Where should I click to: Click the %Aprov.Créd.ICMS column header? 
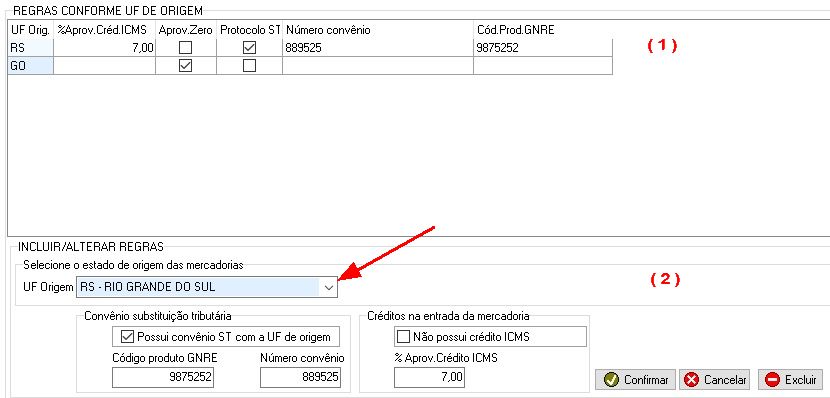coord(104,30)
